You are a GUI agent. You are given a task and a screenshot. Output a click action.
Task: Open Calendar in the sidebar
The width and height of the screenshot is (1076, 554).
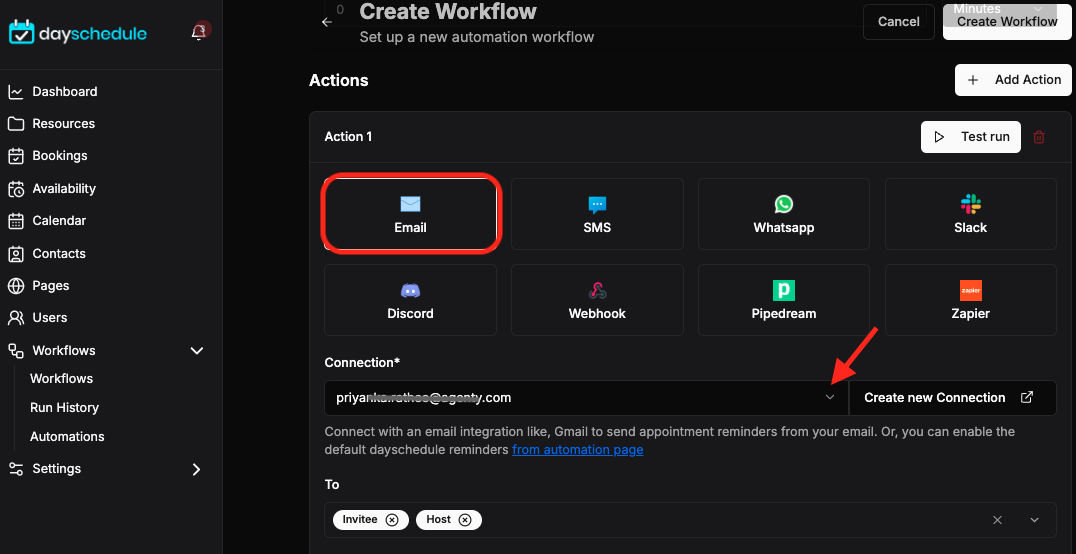59,221
